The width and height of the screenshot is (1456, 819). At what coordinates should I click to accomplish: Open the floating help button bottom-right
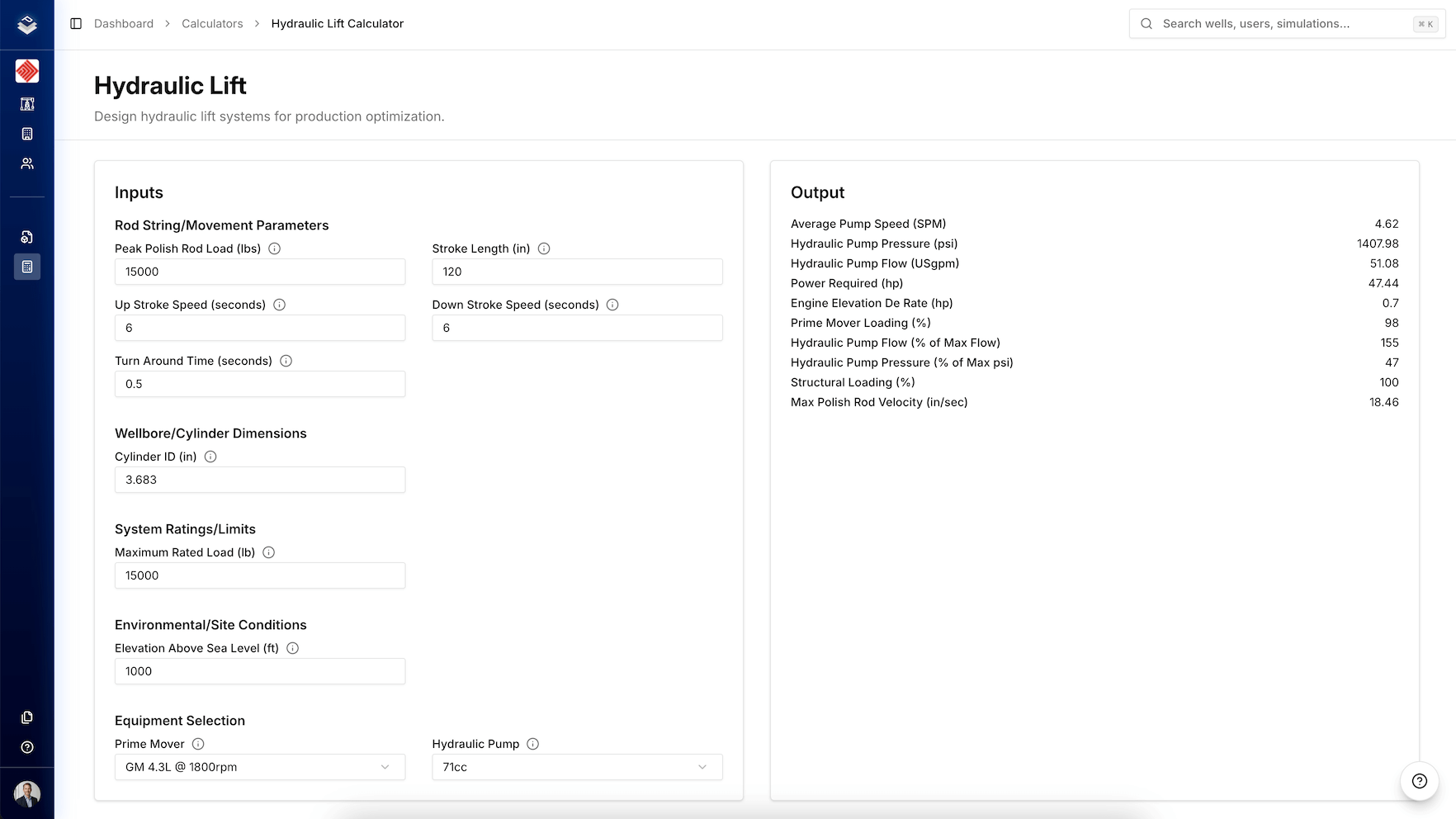tap(1419, 781)
